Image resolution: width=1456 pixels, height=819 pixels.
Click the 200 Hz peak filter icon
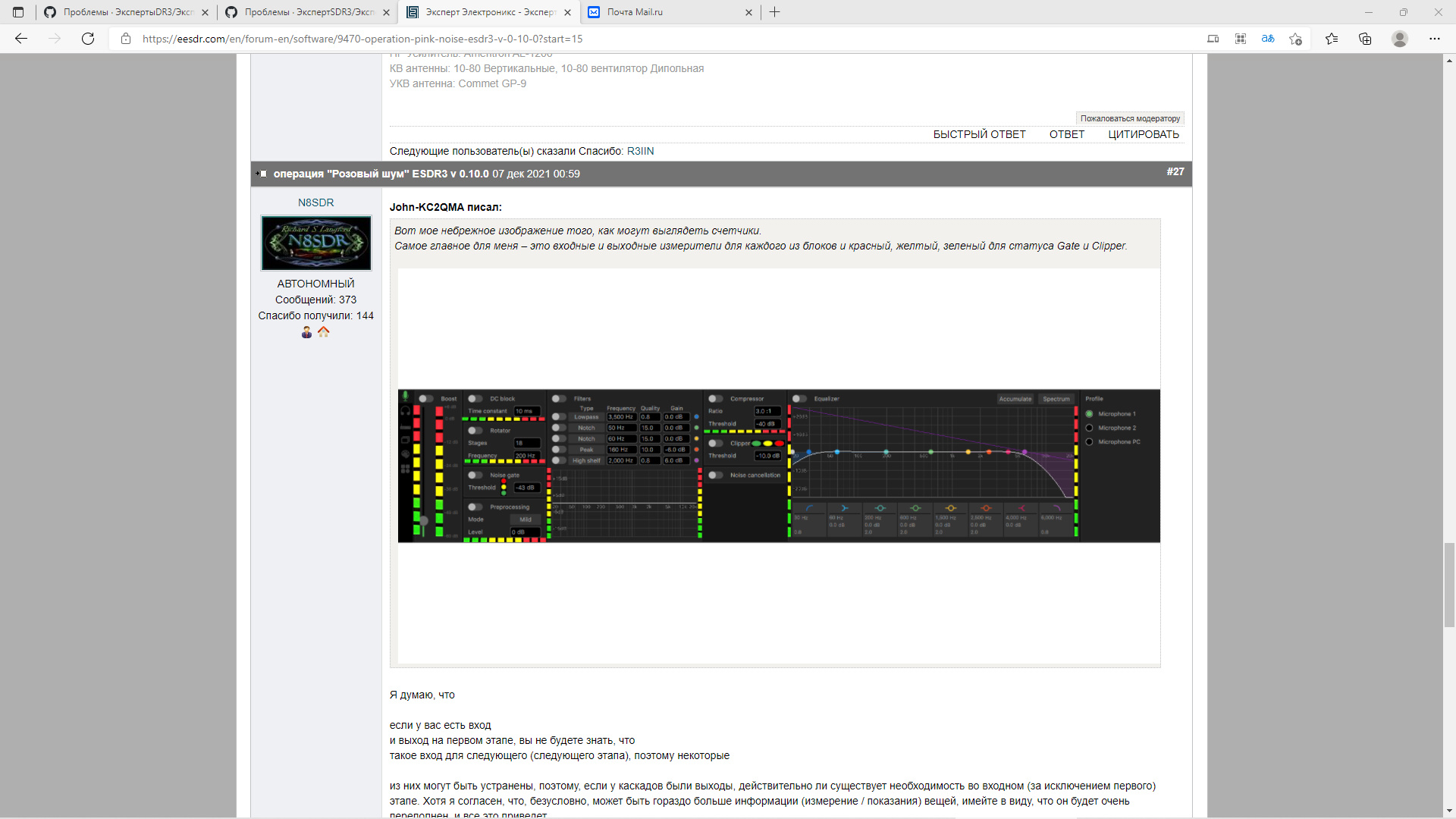click(880, 507)
